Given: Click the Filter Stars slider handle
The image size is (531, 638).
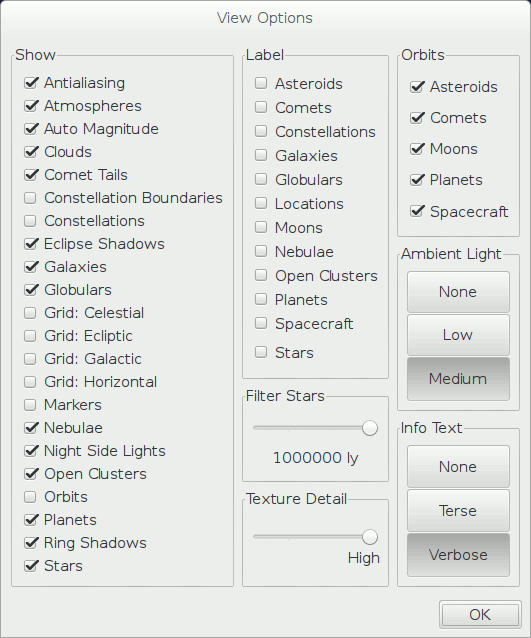Looking at the screenshot, I should (369, 428).
